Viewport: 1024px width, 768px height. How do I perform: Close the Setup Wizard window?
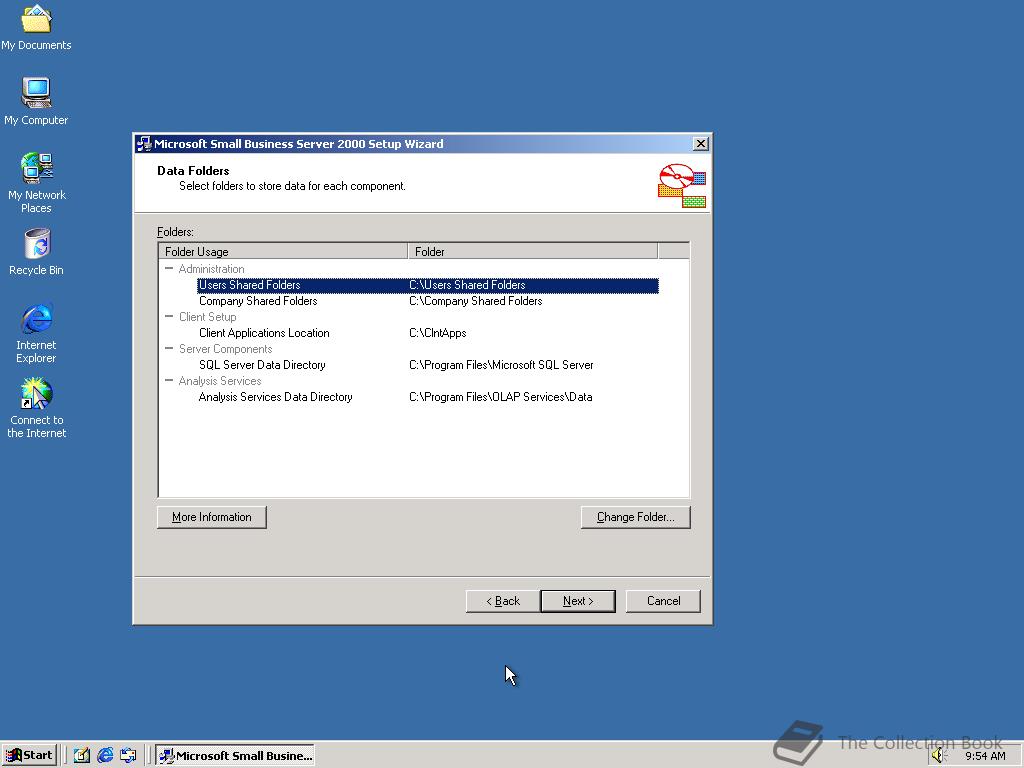click(x=701, y=144)
